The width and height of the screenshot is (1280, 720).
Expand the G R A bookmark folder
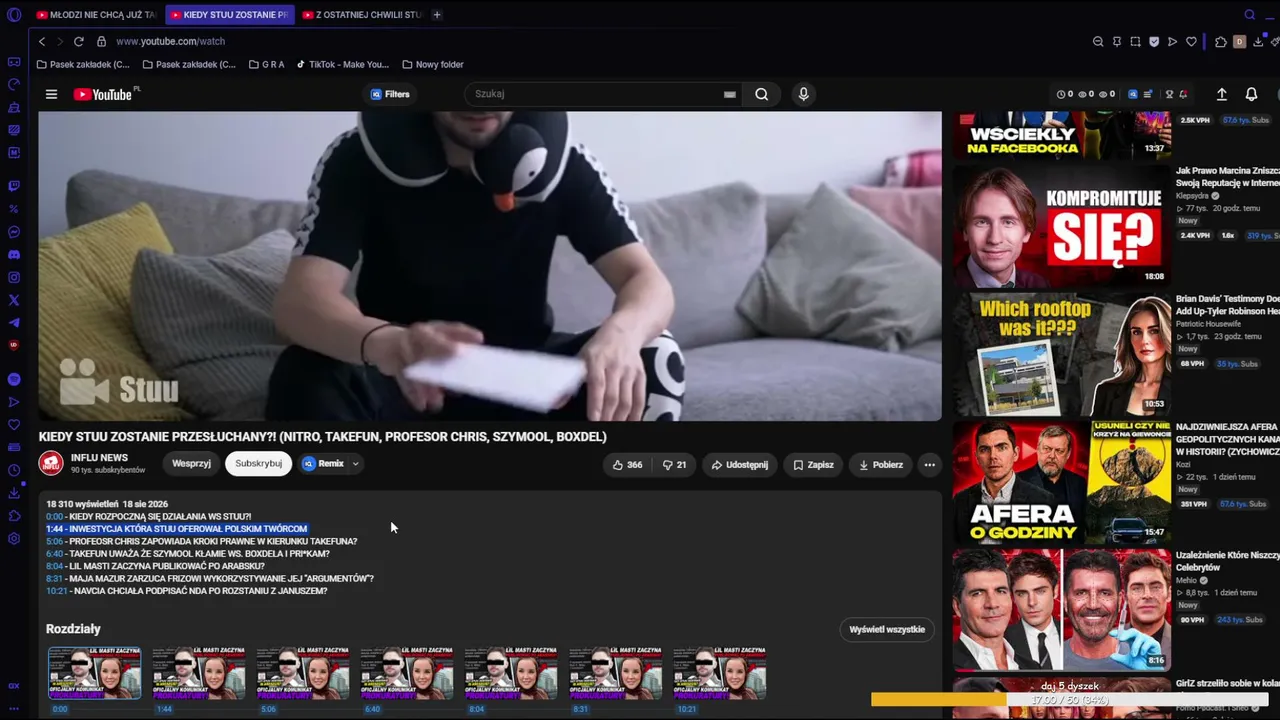(x=266, y=65)
